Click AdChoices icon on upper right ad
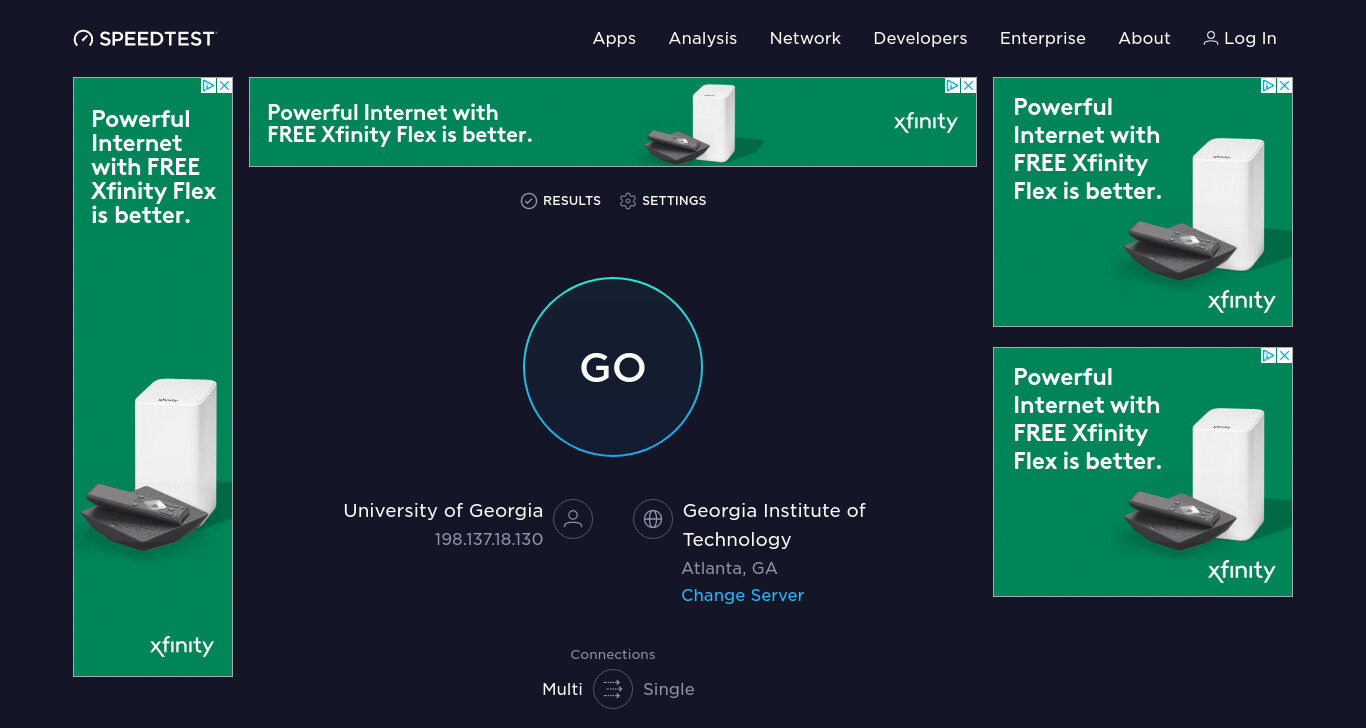Image resolution: width=1366 pixels, height=728 pixels. [1269, 86]
